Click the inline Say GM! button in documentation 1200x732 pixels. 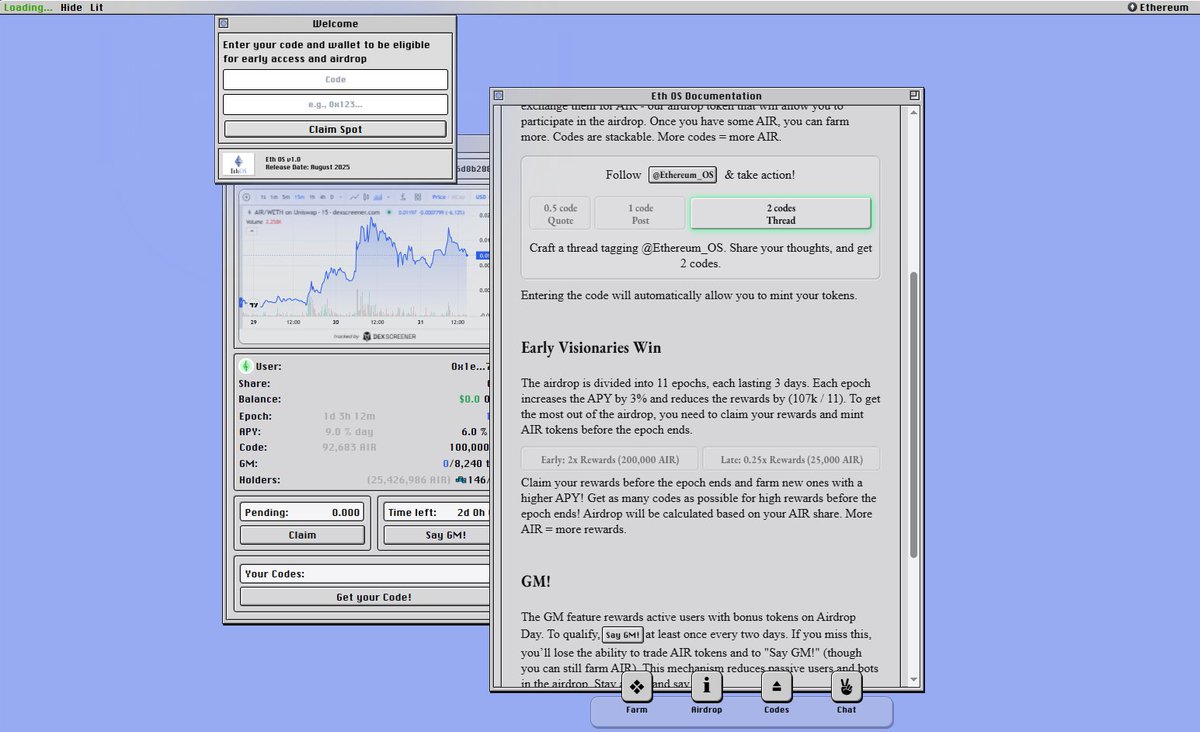pyautogui.click(x=622, y=635)
